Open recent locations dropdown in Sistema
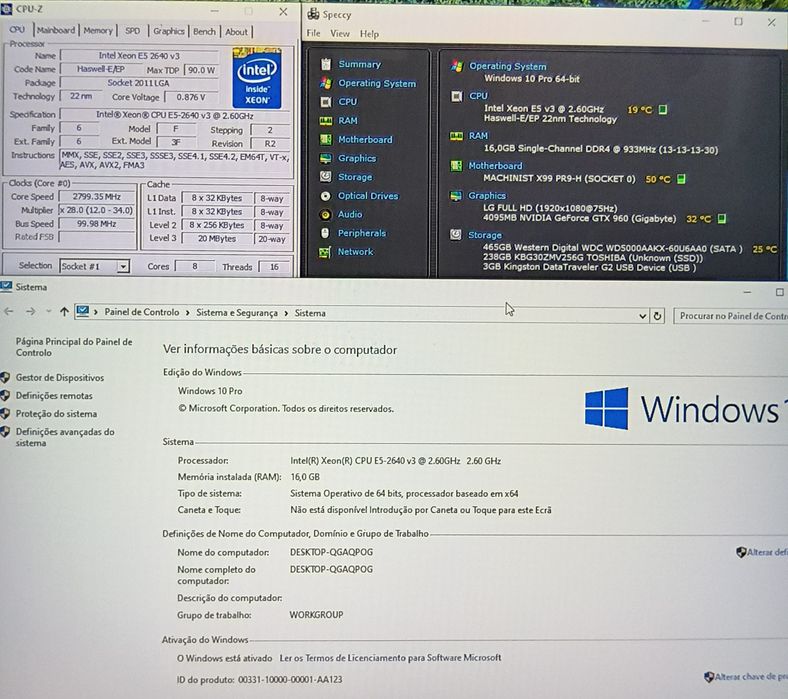The height and width of the screenshot is (699, 788). [48, 312]
